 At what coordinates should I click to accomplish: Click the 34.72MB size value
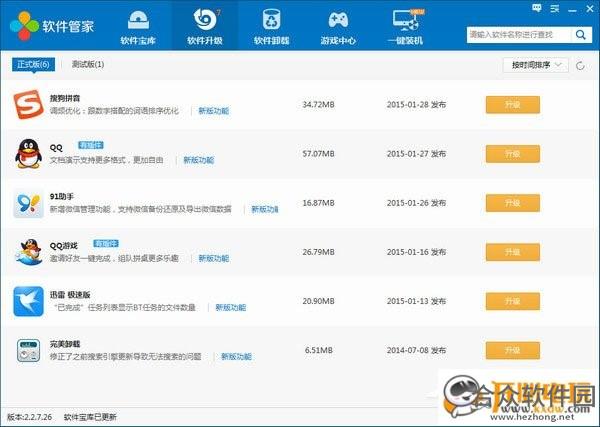318,104
